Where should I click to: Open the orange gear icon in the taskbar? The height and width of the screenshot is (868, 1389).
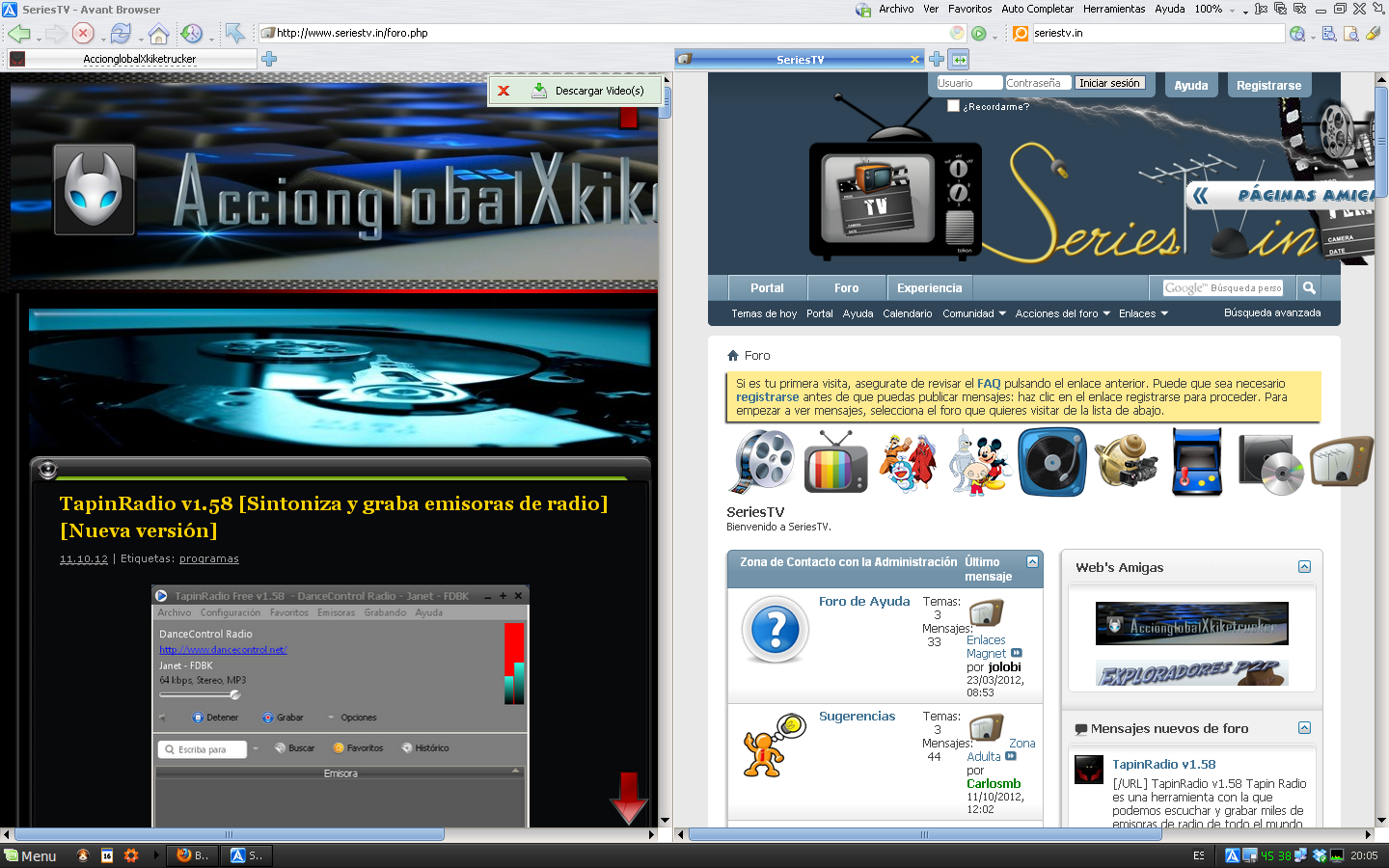pyautogui.click(x=131, y=855)
